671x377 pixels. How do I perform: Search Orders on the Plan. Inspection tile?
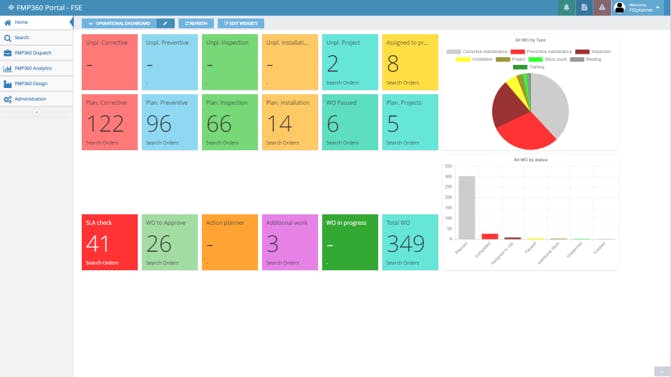click(x=222, y=142)
